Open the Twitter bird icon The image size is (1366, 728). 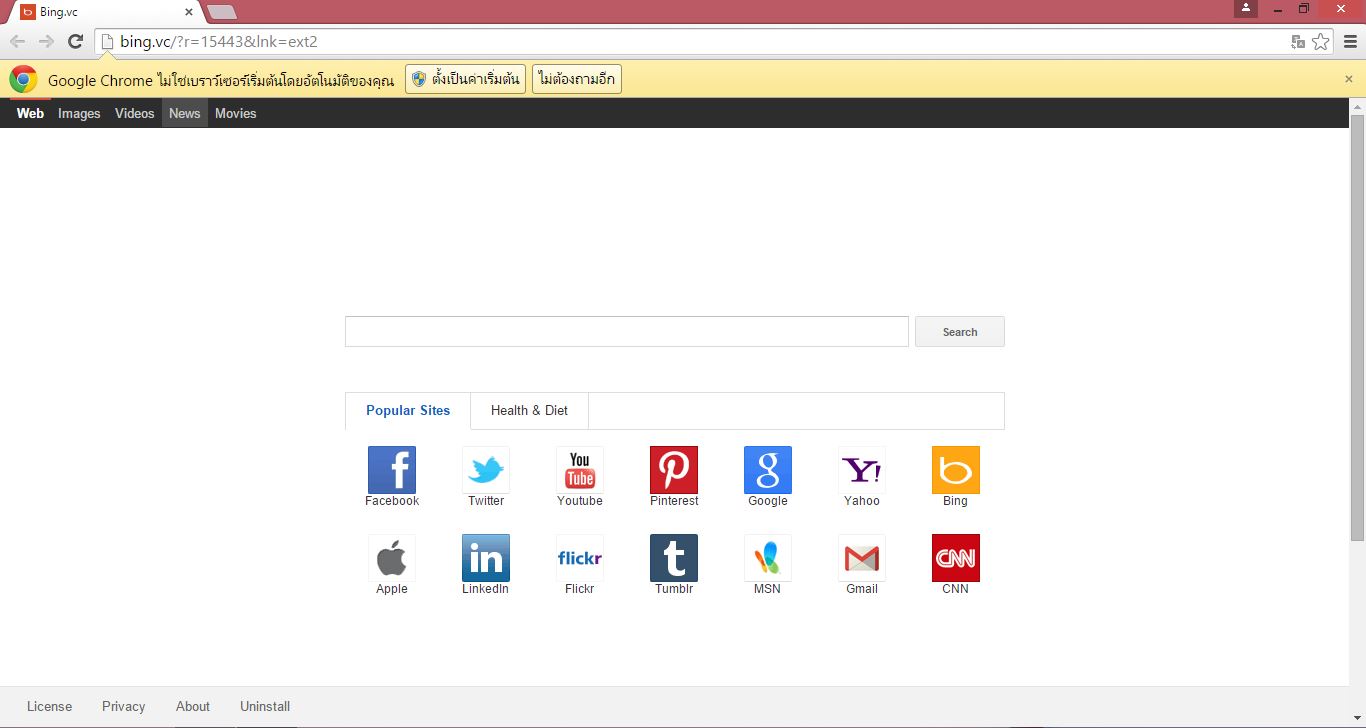pos(486,470)
